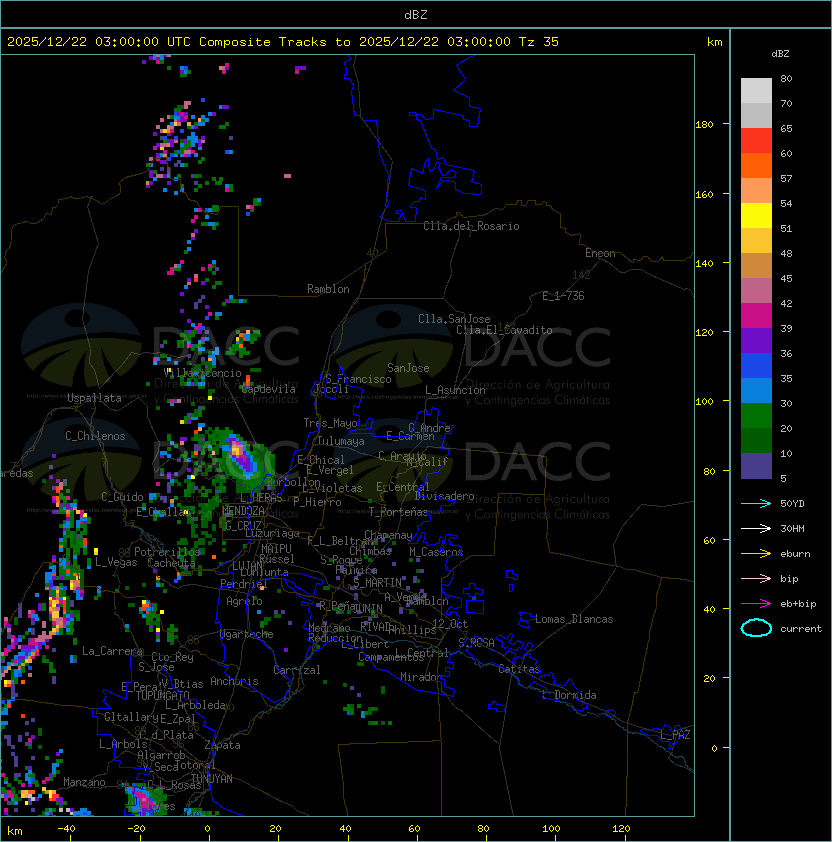Click the Tulumaya place label
832x842 pixels.
(x=341, y=441)
